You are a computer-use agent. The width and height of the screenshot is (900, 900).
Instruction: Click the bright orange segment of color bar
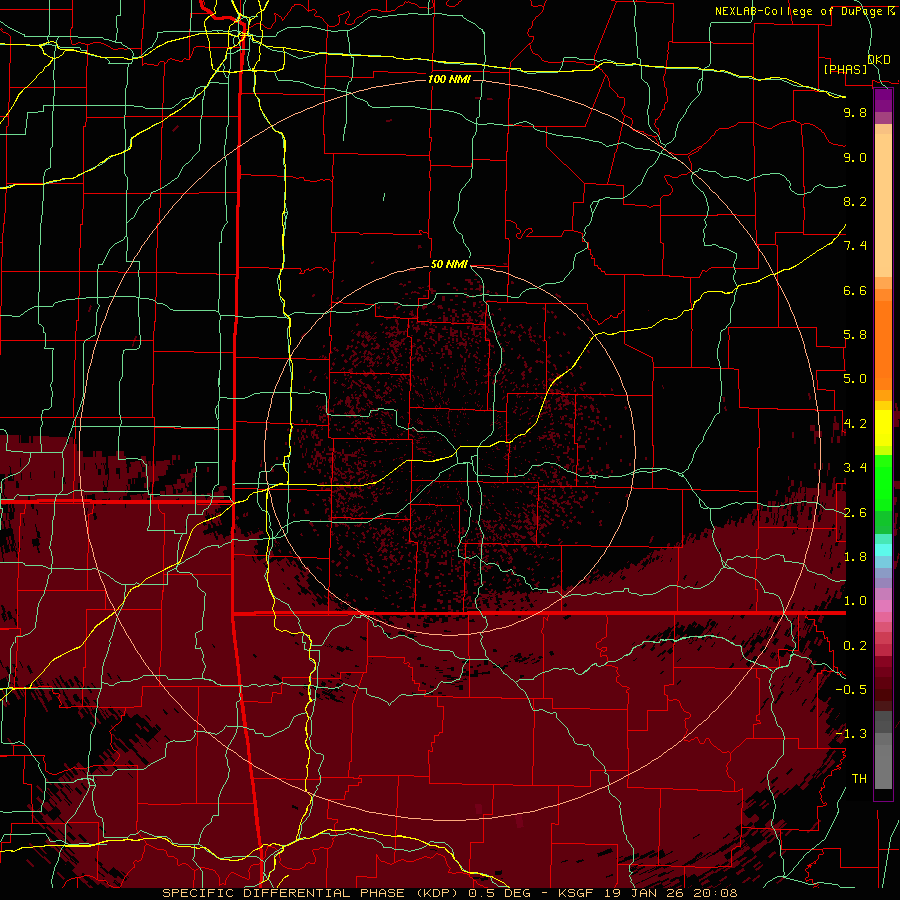coord(883,344)
